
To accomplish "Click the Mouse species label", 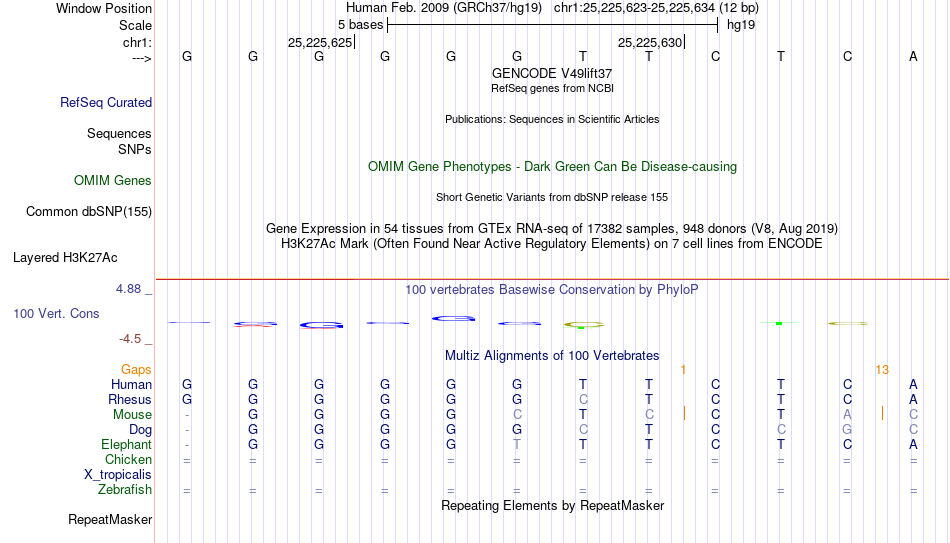I will pyautogui.click(x=132, y=415).
